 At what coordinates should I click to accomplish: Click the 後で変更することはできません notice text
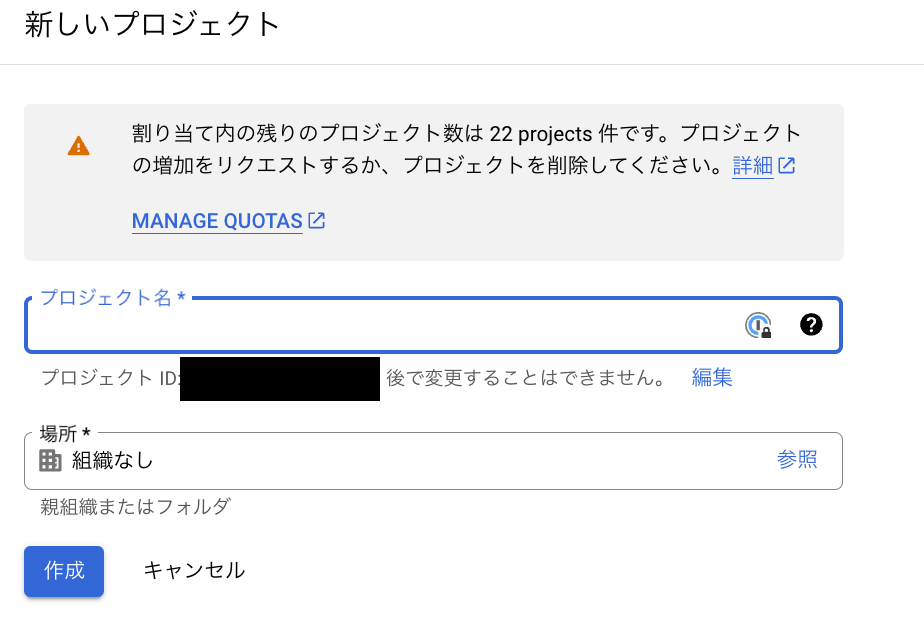525,378
